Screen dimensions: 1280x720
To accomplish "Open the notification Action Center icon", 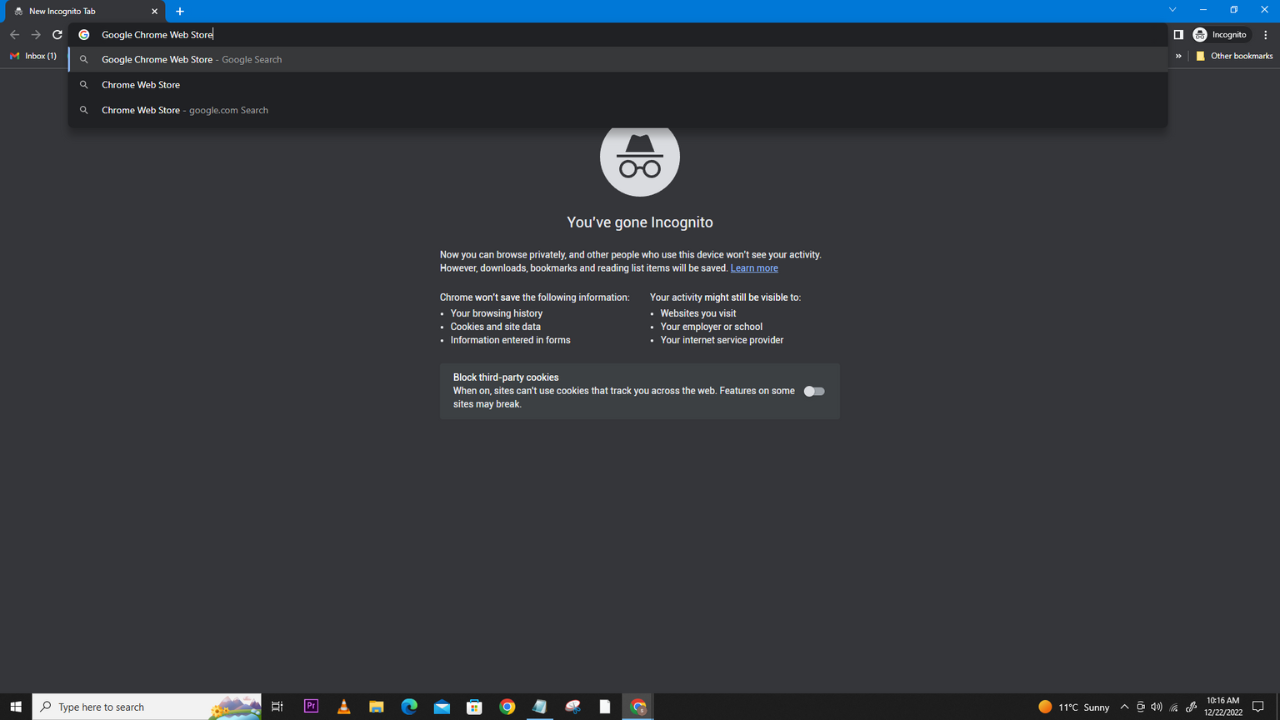I will click(1259, 707).
